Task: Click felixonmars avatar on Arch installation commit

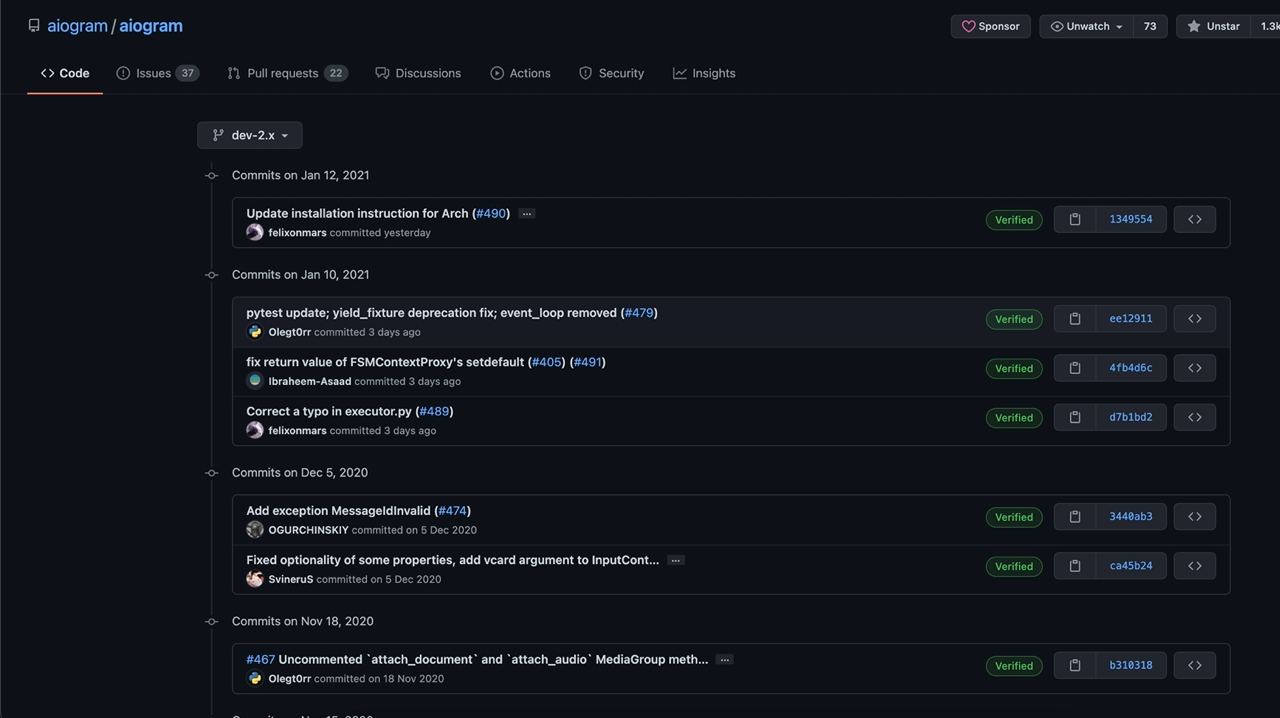Action: (255, 232)
